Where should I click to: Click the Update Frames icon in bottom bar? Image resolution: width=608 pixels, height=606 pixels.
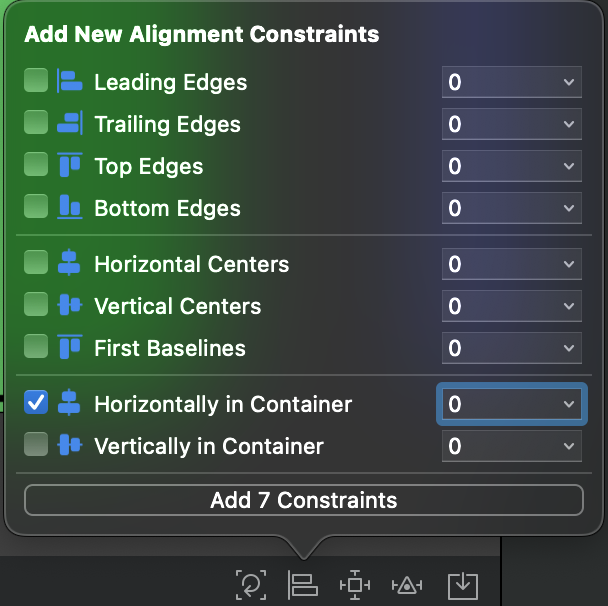(x=250, y=583)
